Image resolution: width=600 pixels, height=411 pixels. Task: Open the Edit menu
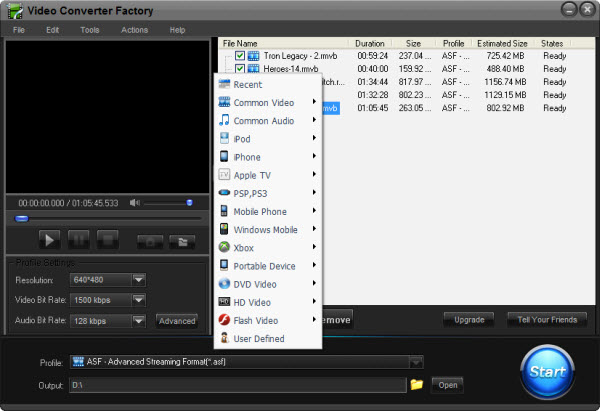52,30
